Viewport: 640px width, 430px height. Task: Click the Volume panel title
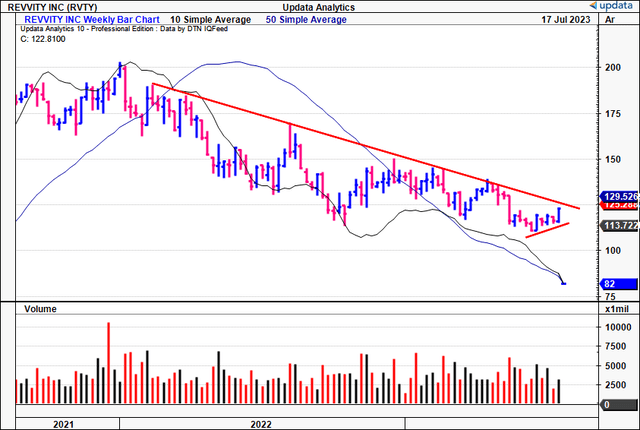tap(40, 309)
